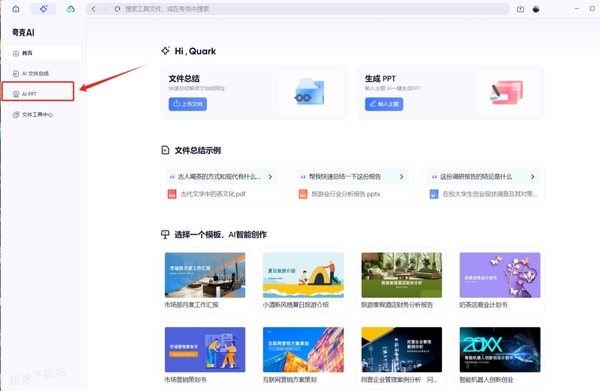600x391 pixels.
Task: Click the 文件总结 card title
Action: click(184, 78)
